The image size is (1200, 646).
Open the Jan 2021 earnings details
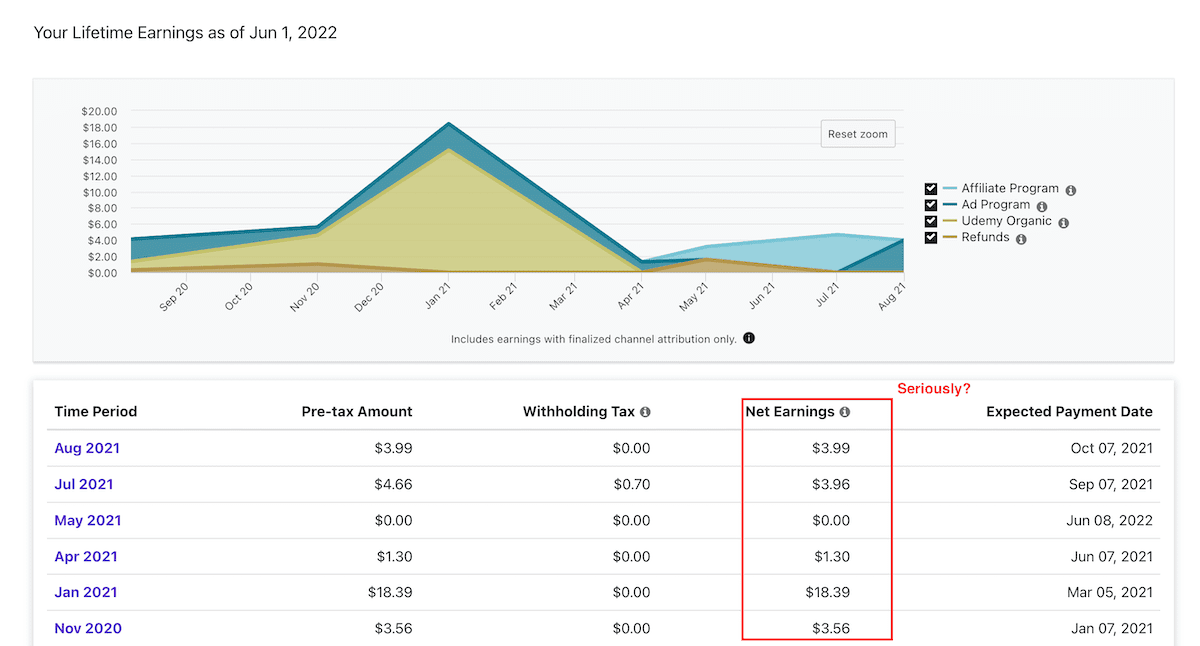pyautogui.click(x=85, y=592)
